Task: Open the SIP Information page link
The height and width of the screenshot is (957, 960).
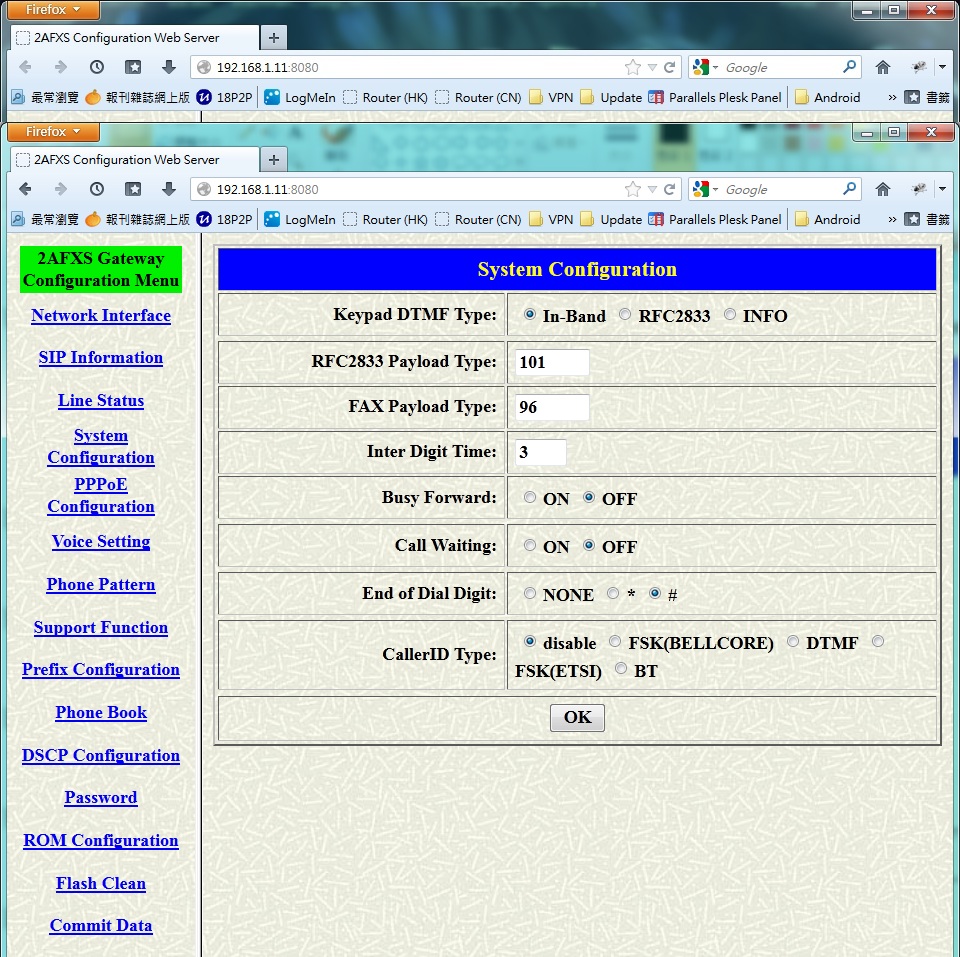Action: click(x=101, y=358)
